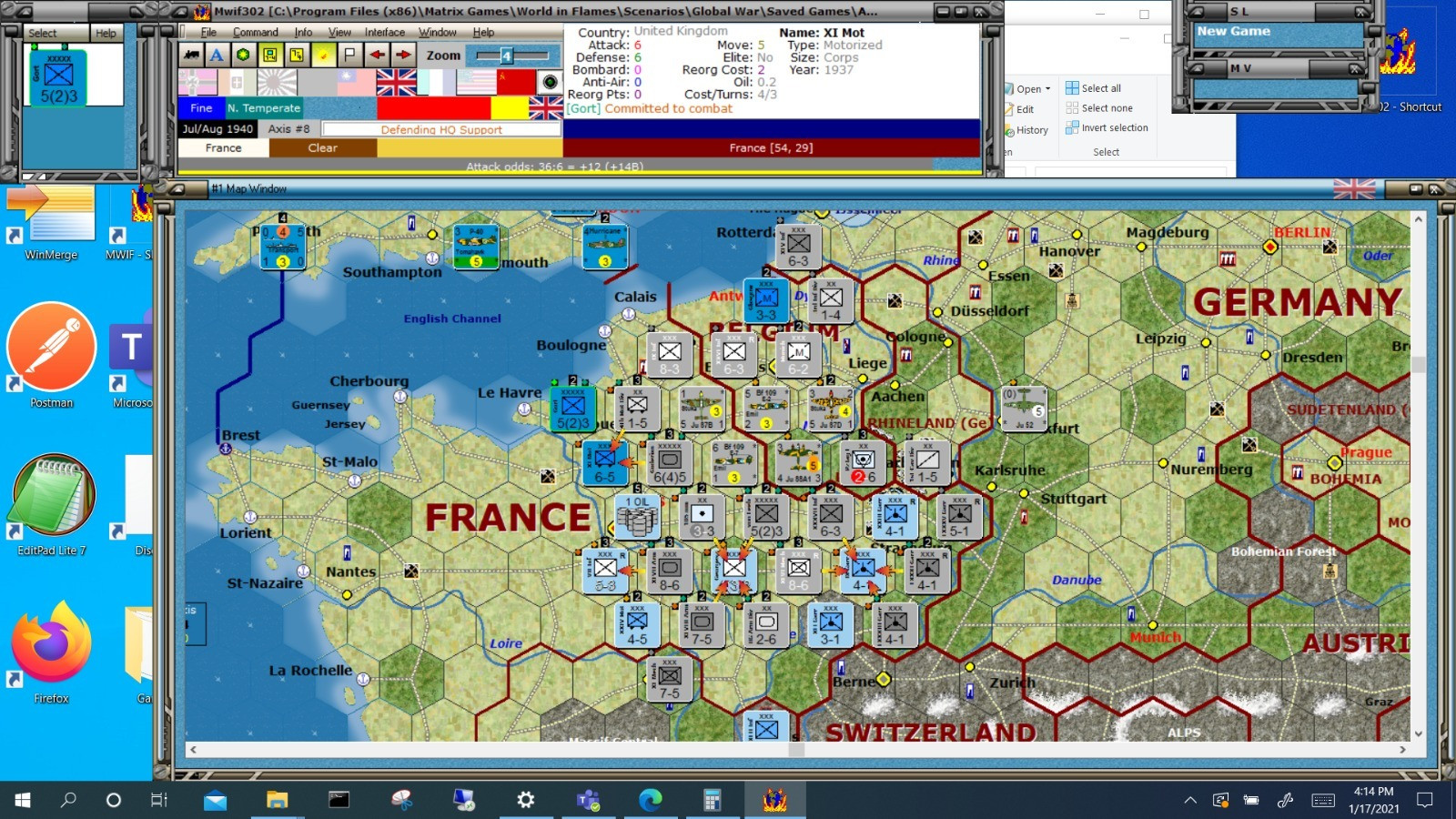Select the Ju 52 aircraft near Frankfurt

[1024, 409]
